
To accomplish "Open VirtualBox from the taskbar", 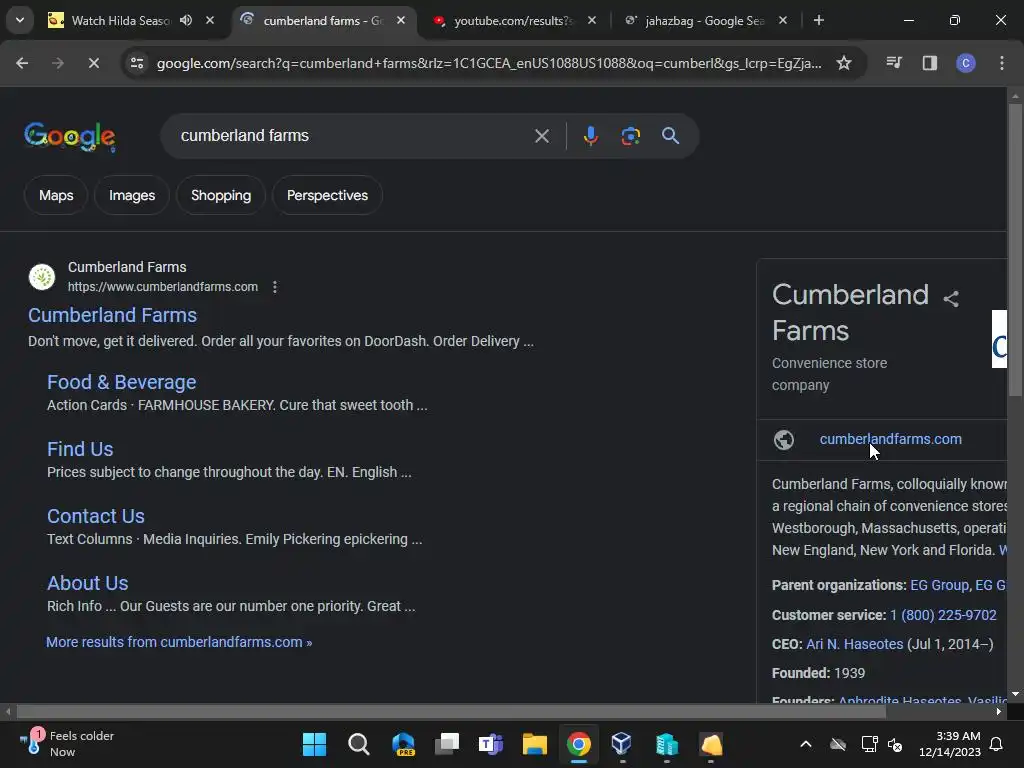I will (622, 744).
